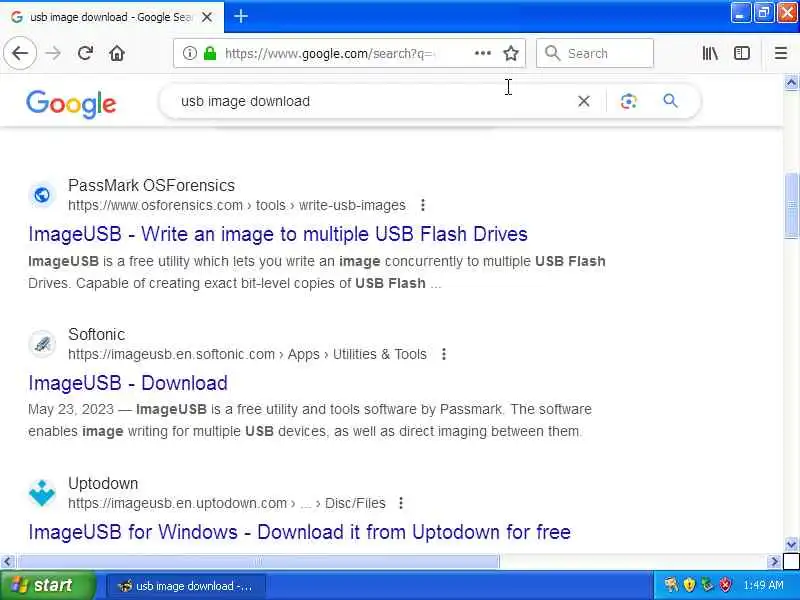Click the imageusb.en.softonic.com breadcrumb URL
This screenshot has height=600, width=800.
coord(247,354)
